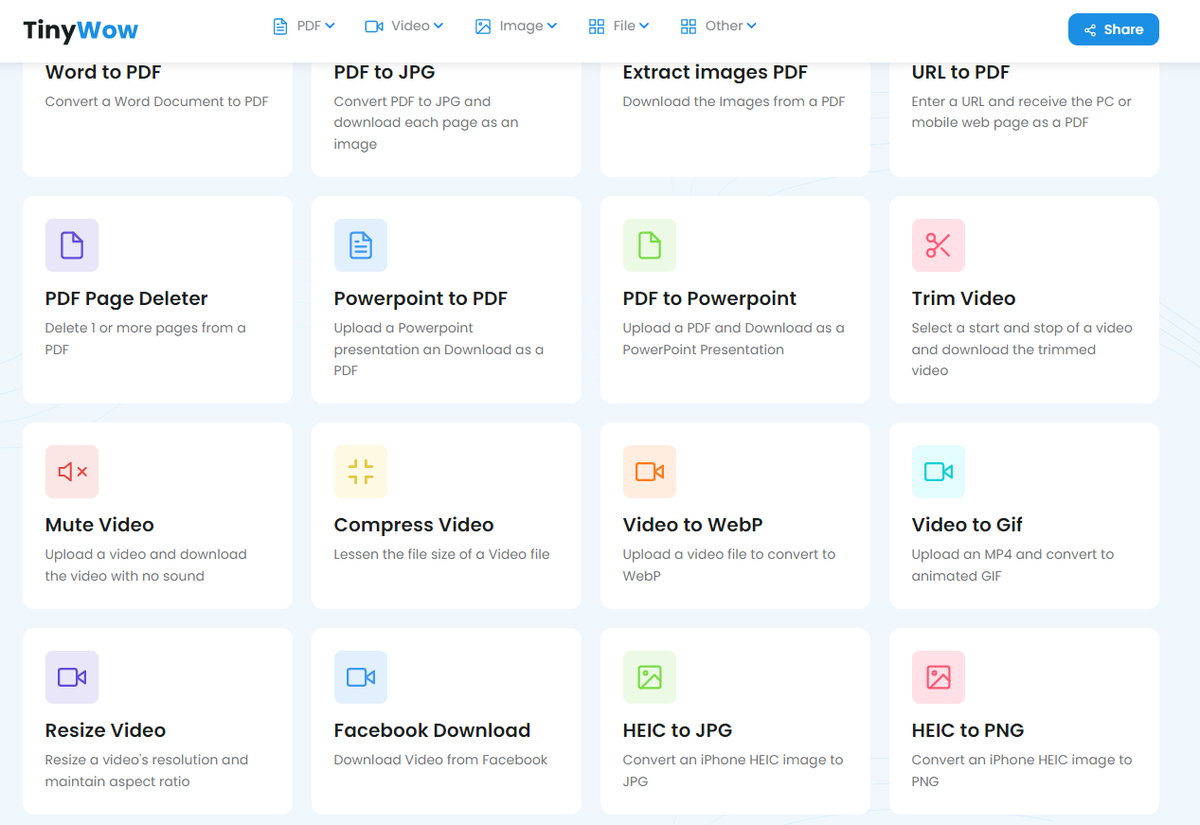Click the Mute Video speaker icon
The image size is (1200, 825).
tap(72, 471)
